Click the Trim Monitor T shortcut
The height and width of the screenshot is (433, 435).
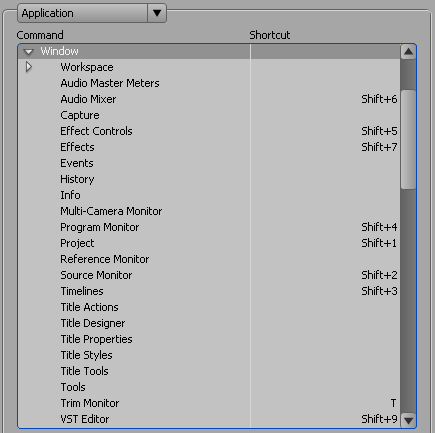tap(393, 403)
